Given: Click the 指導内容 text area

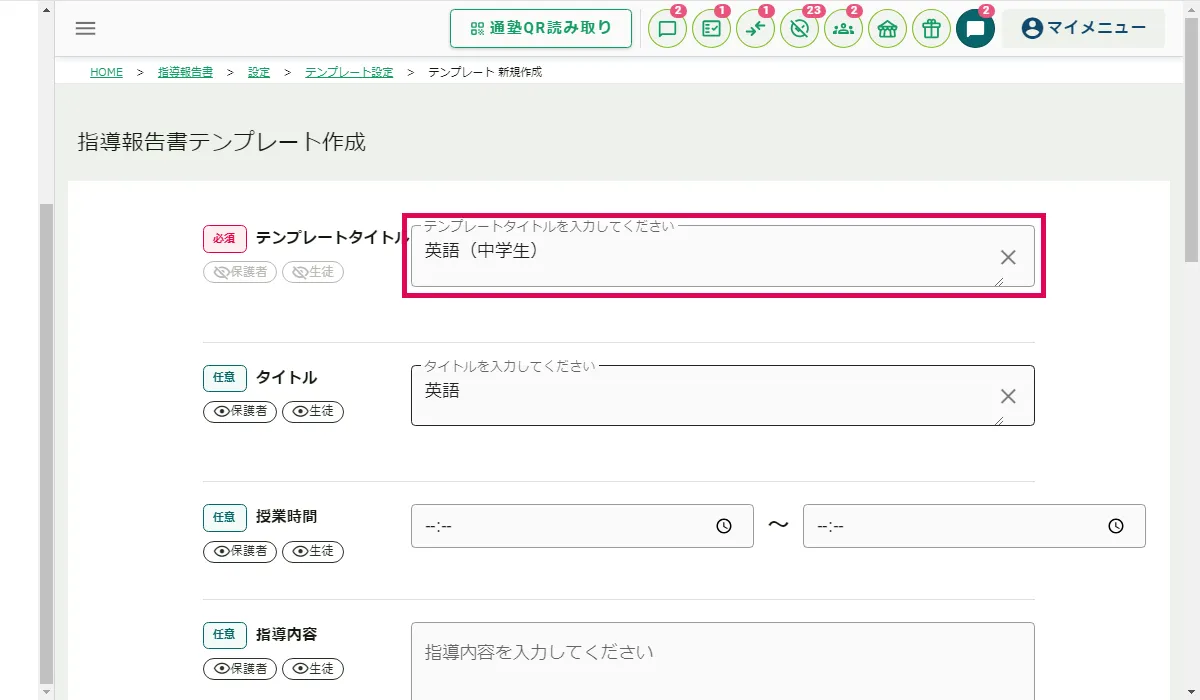Looking at the screenshot, I should pos(723,661).
